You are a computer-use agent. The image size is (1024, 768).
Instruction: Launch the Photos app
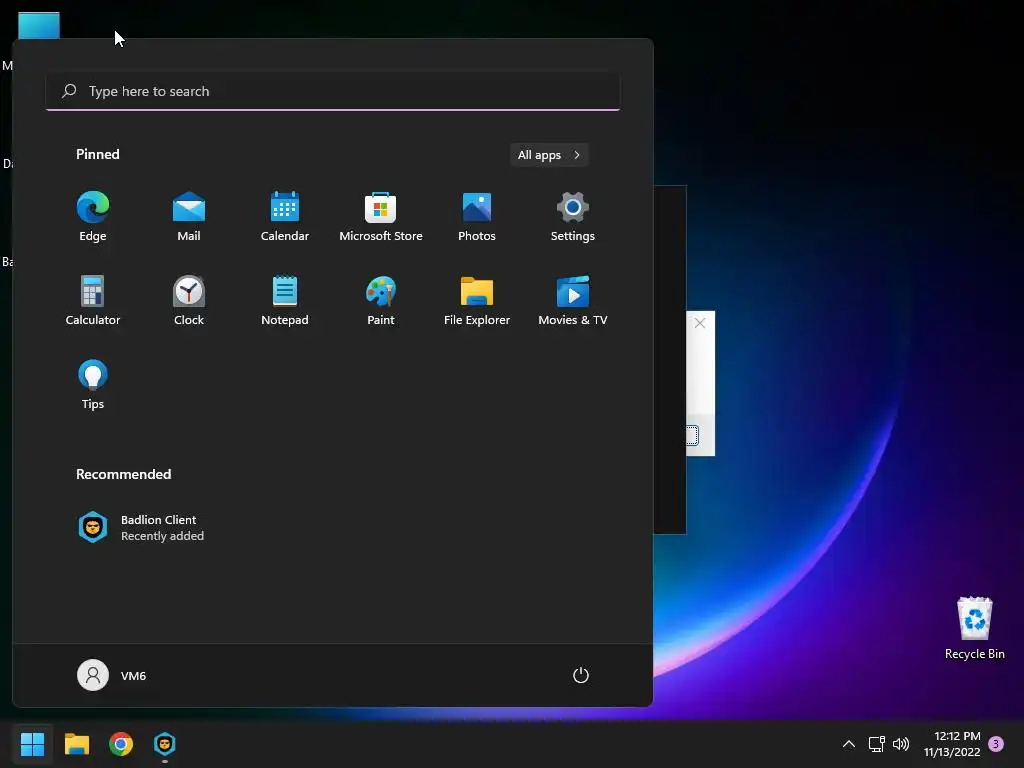tap(477, 217)
